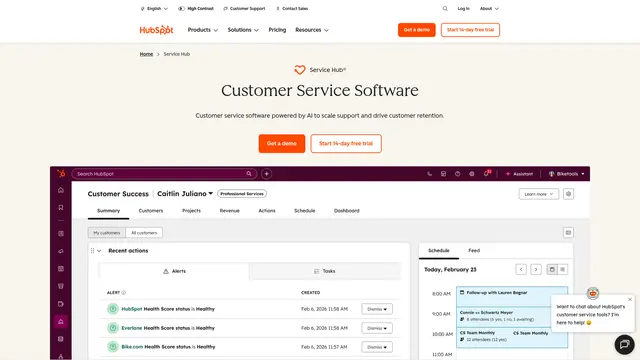The image size is (640, 360).
Task: Click the hero Start 14-day free trial button
Action: 346,144
